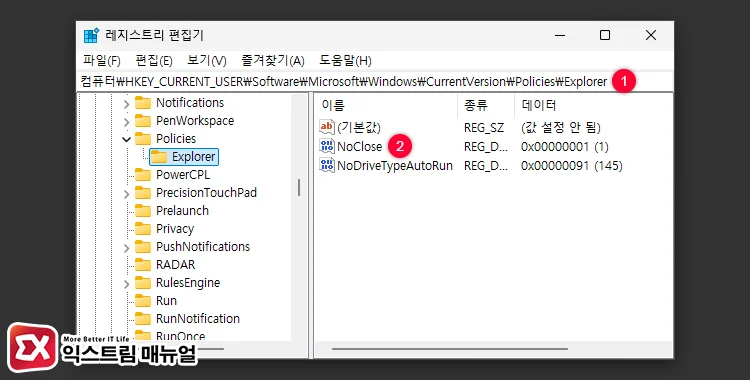
Task: Click the Registry Editor app icon in title bar
Action: click(91, 36)
